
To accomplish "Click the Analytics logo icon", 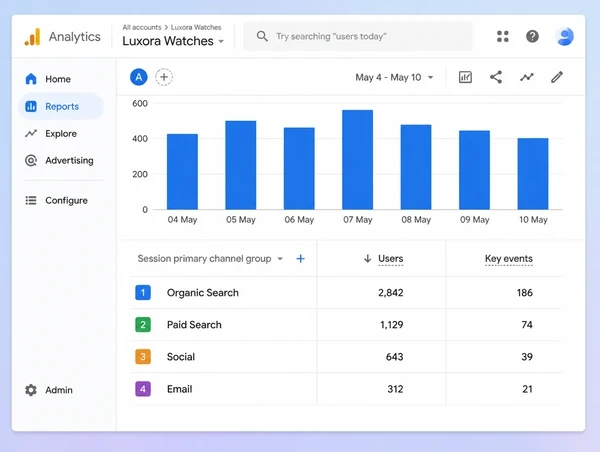I will point(32,37).
